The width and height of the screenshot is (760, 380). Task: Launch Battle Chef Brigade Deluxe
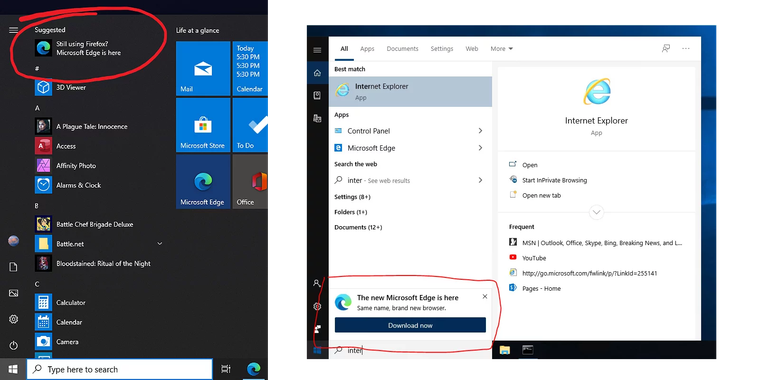point(84,224)
